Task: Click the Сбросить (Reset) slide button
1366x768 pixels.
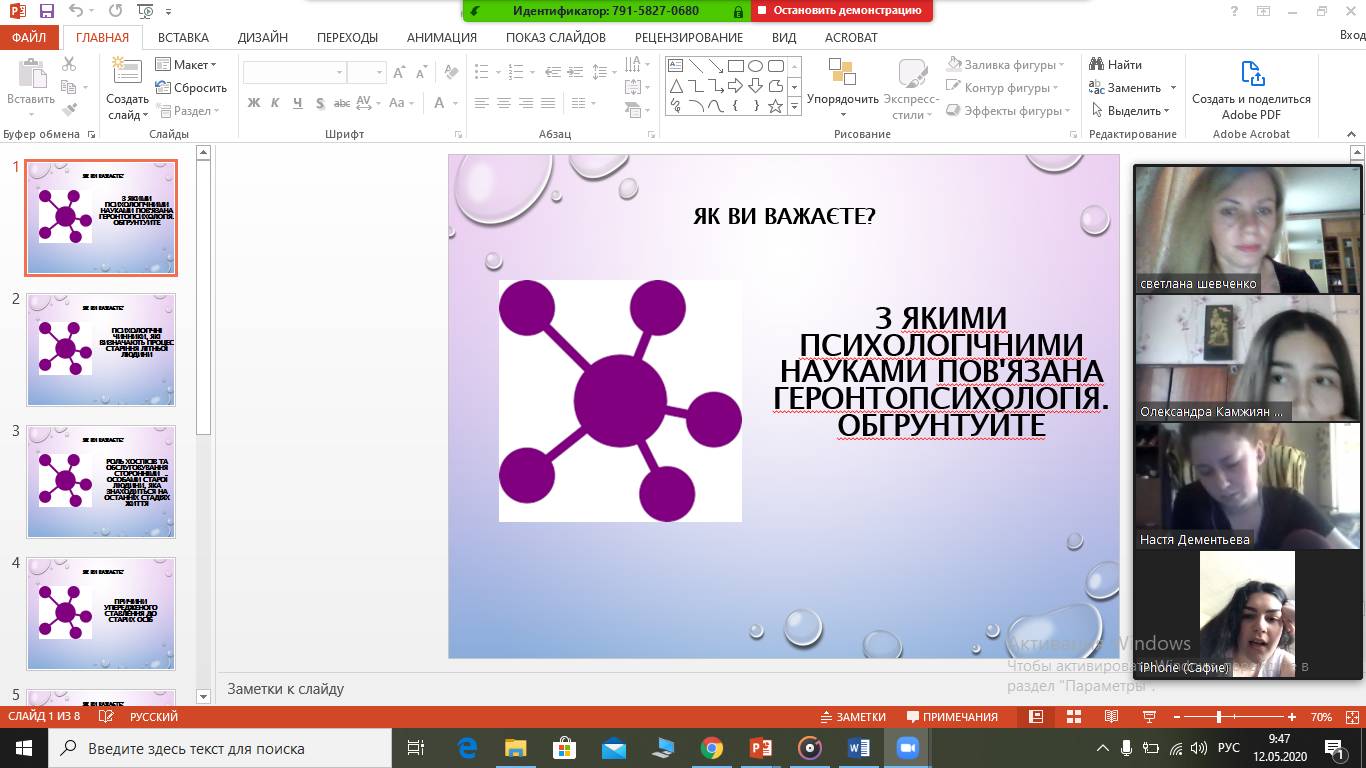Action: tap(191, 88)
